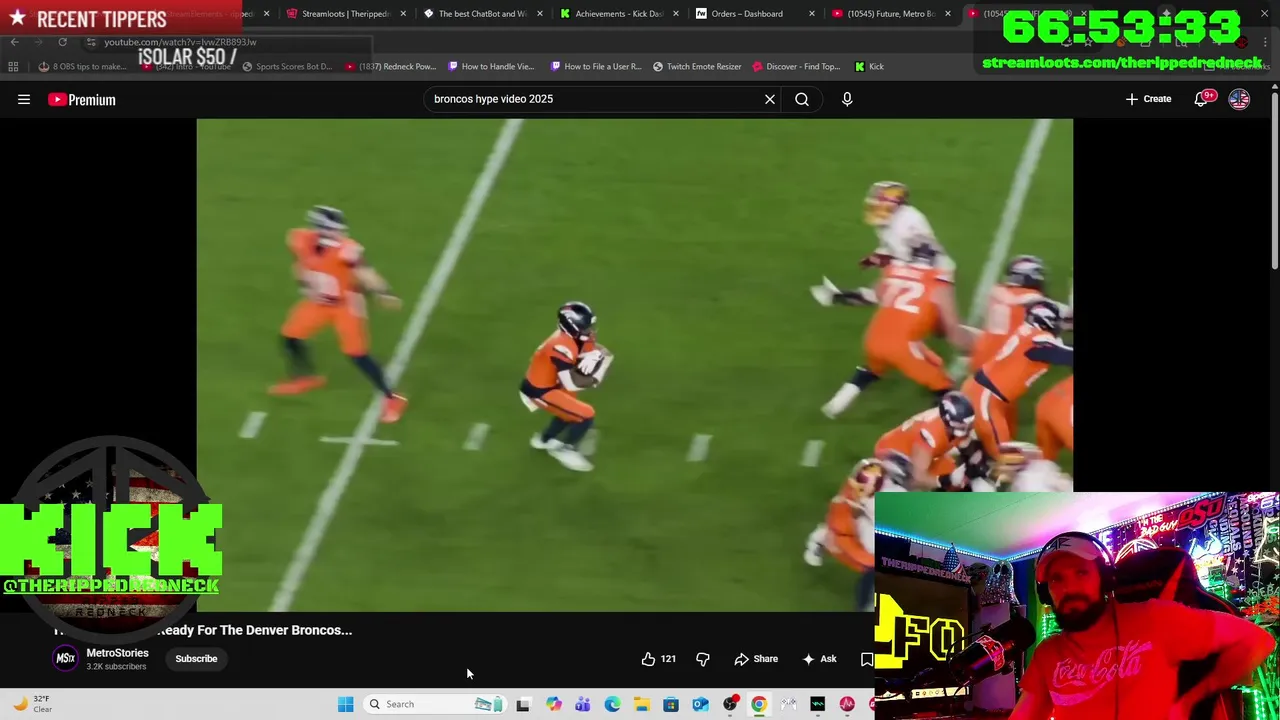This screenshot has width=1280, height=720.
Task: Play or pause the Broncos video
Action: (634, 365)
